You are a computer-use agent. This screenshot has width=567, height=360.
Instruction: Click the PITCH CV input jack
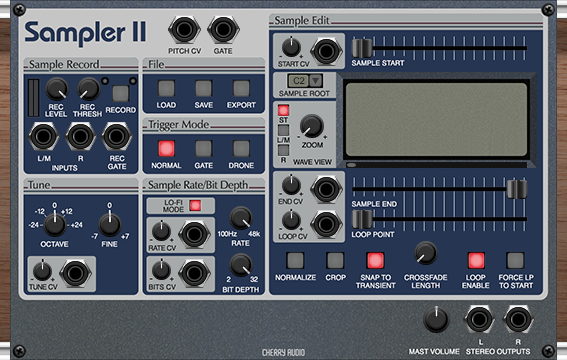tap(184, 30)
